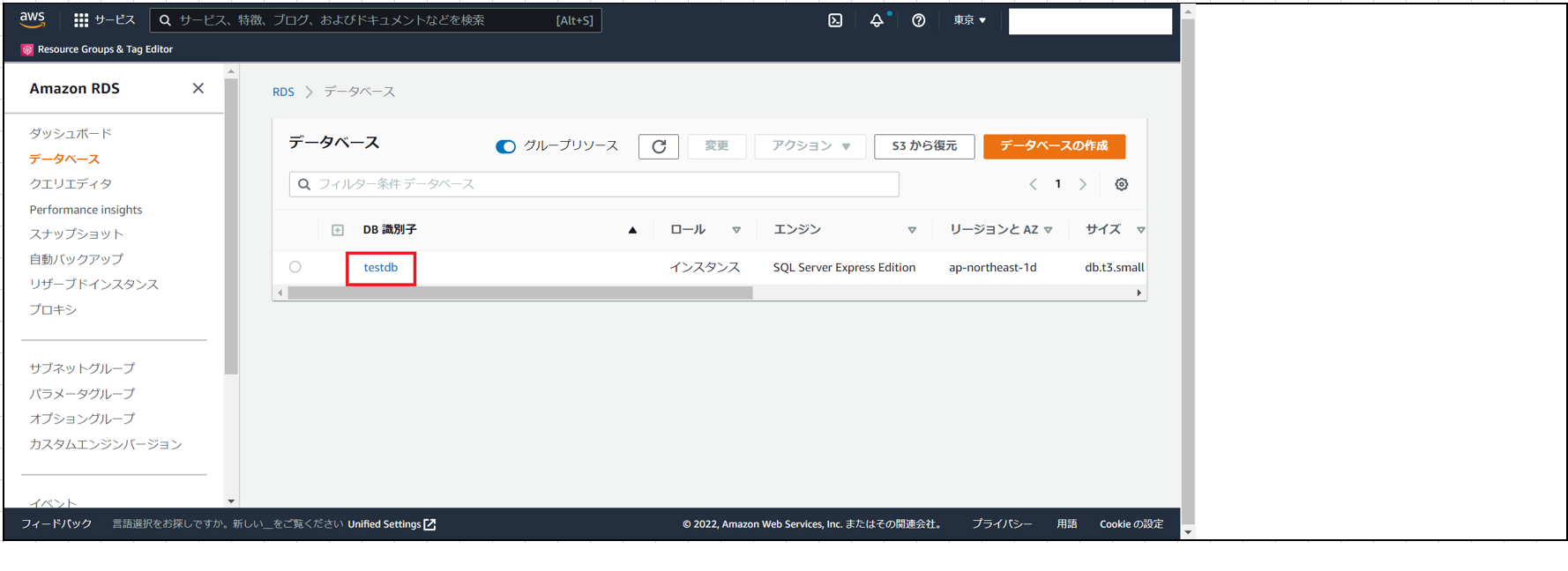The width and height of the screenshot is (1568, 571).
Task: Click the ap-northeast-1d cell
Action: [993, 267]
